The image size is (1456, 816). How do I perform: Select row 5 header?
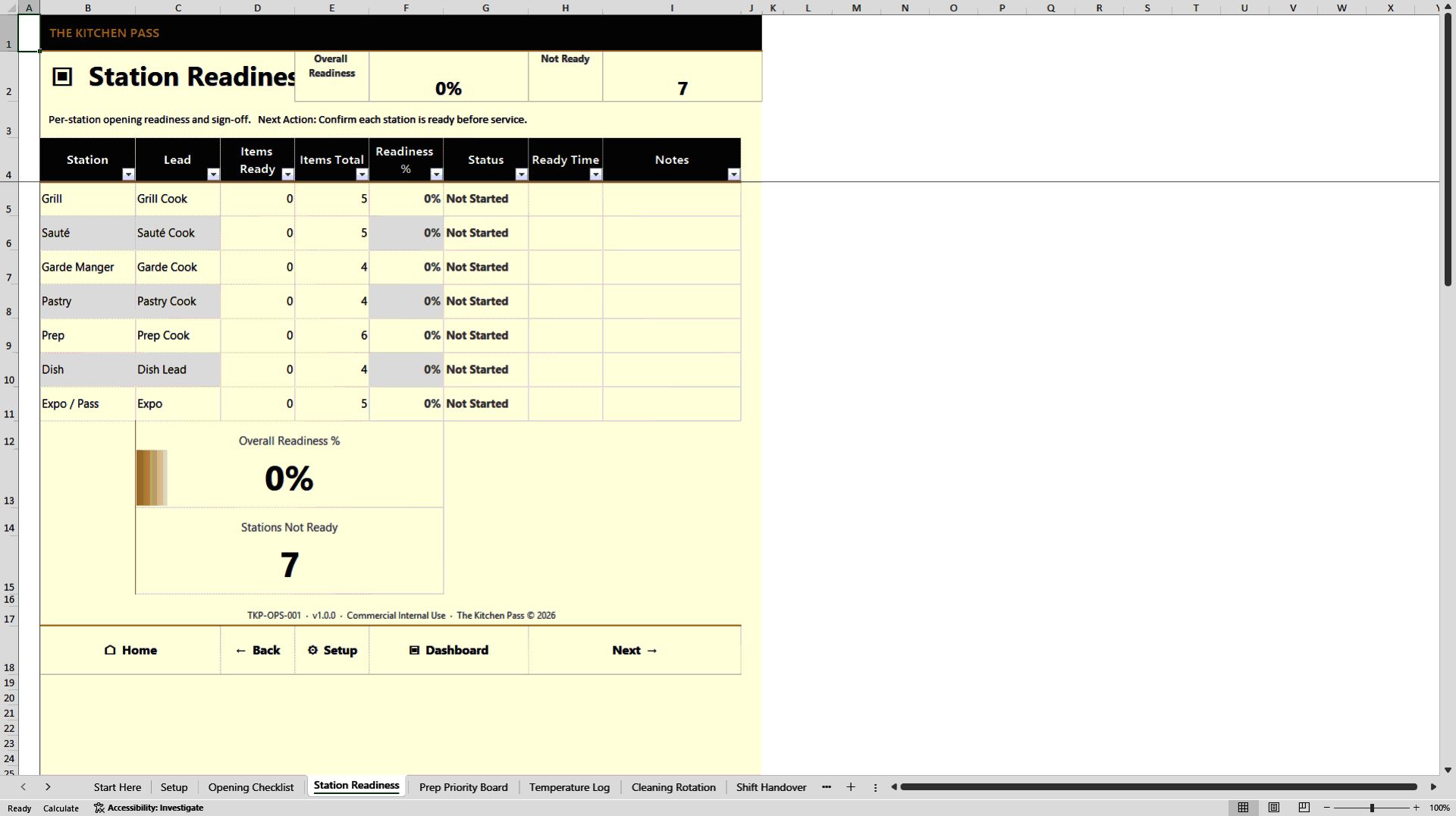[x=9, y=199]
